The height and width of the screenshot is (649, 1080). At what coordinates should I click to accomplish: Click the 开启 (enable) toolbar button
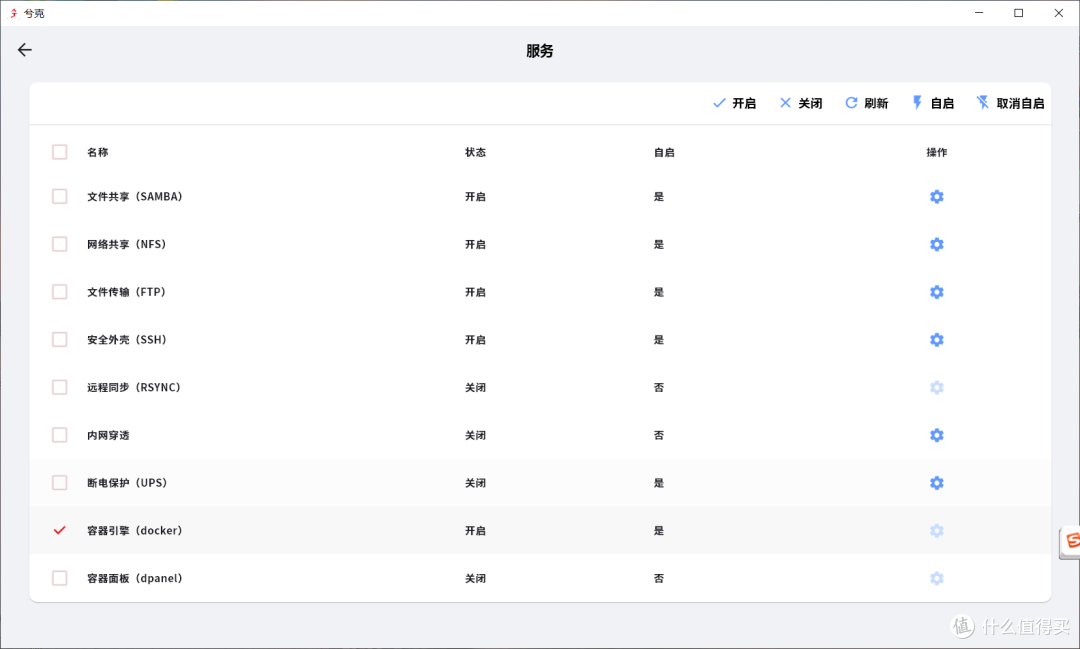734,103
